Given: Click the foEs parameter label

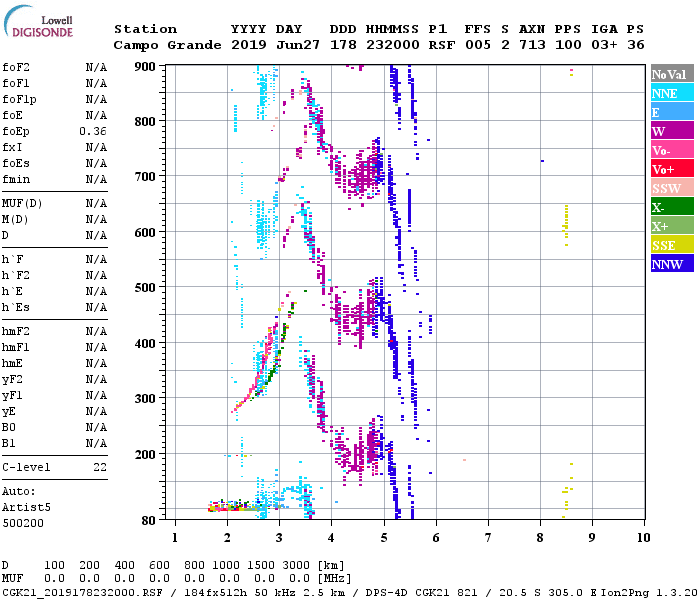Looking at the screenshot, I should (x=16, y=163).
